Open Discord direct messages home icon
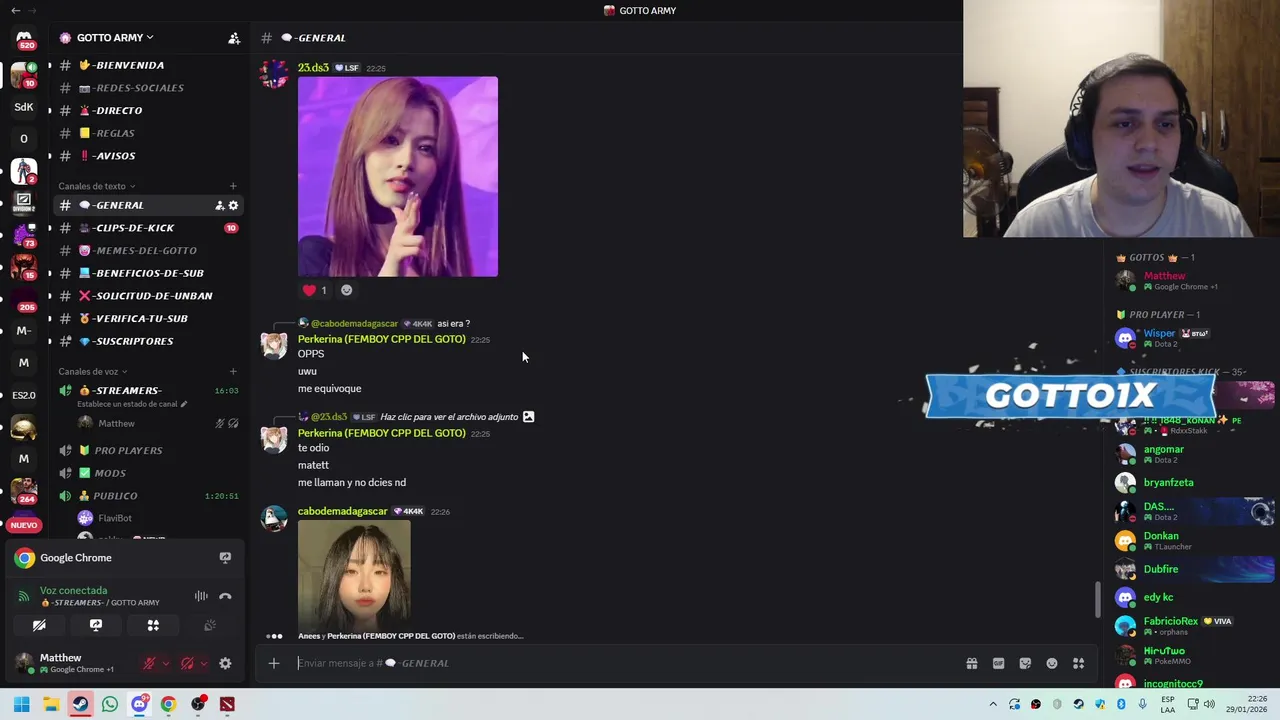 pyautogui.click(x=24, y=38)
